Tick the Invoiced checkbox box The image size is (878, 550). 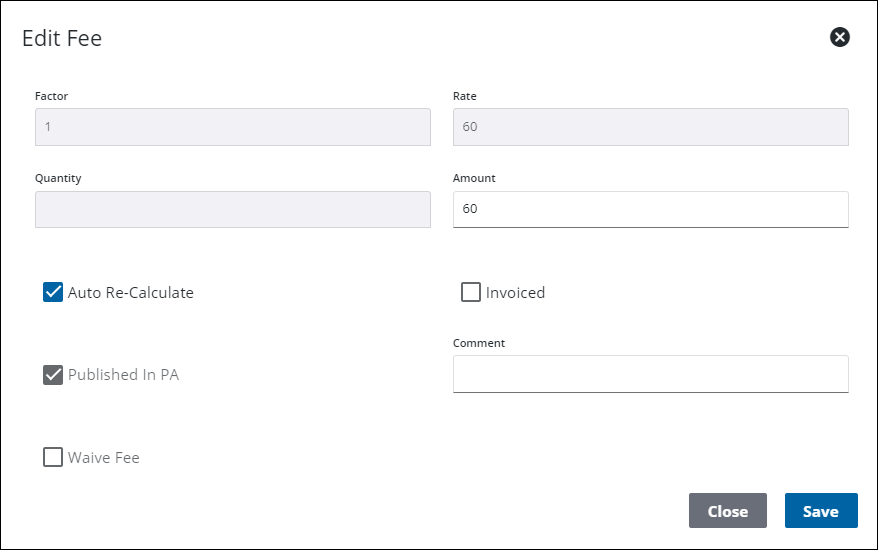(470, 292)
